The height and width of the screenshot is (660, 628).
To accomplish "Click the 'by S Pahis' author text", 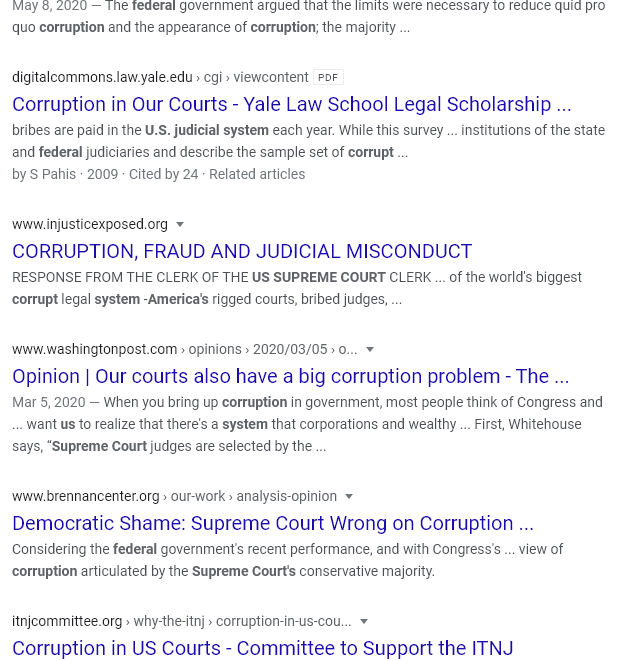I will (x=44, y=174).
